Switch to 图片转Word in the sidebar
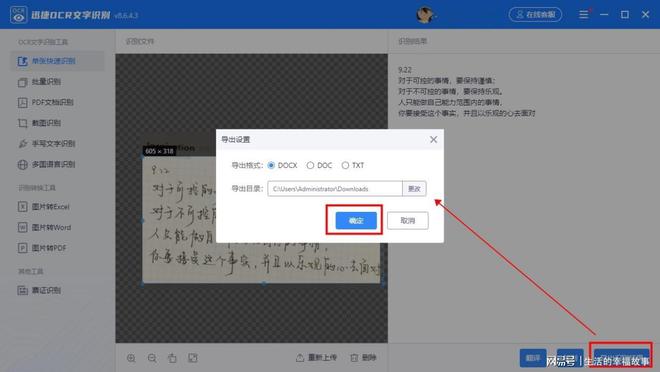 point(45,227)
